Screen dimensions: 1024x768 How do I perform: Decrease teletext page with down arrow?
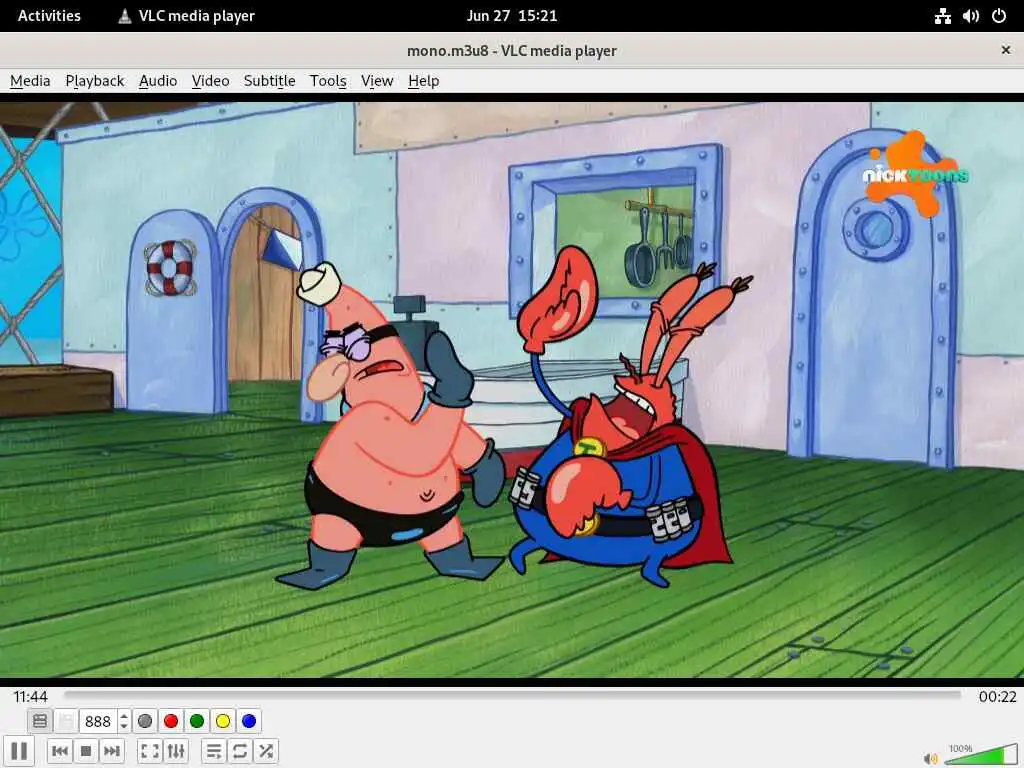tap(124, 726)
